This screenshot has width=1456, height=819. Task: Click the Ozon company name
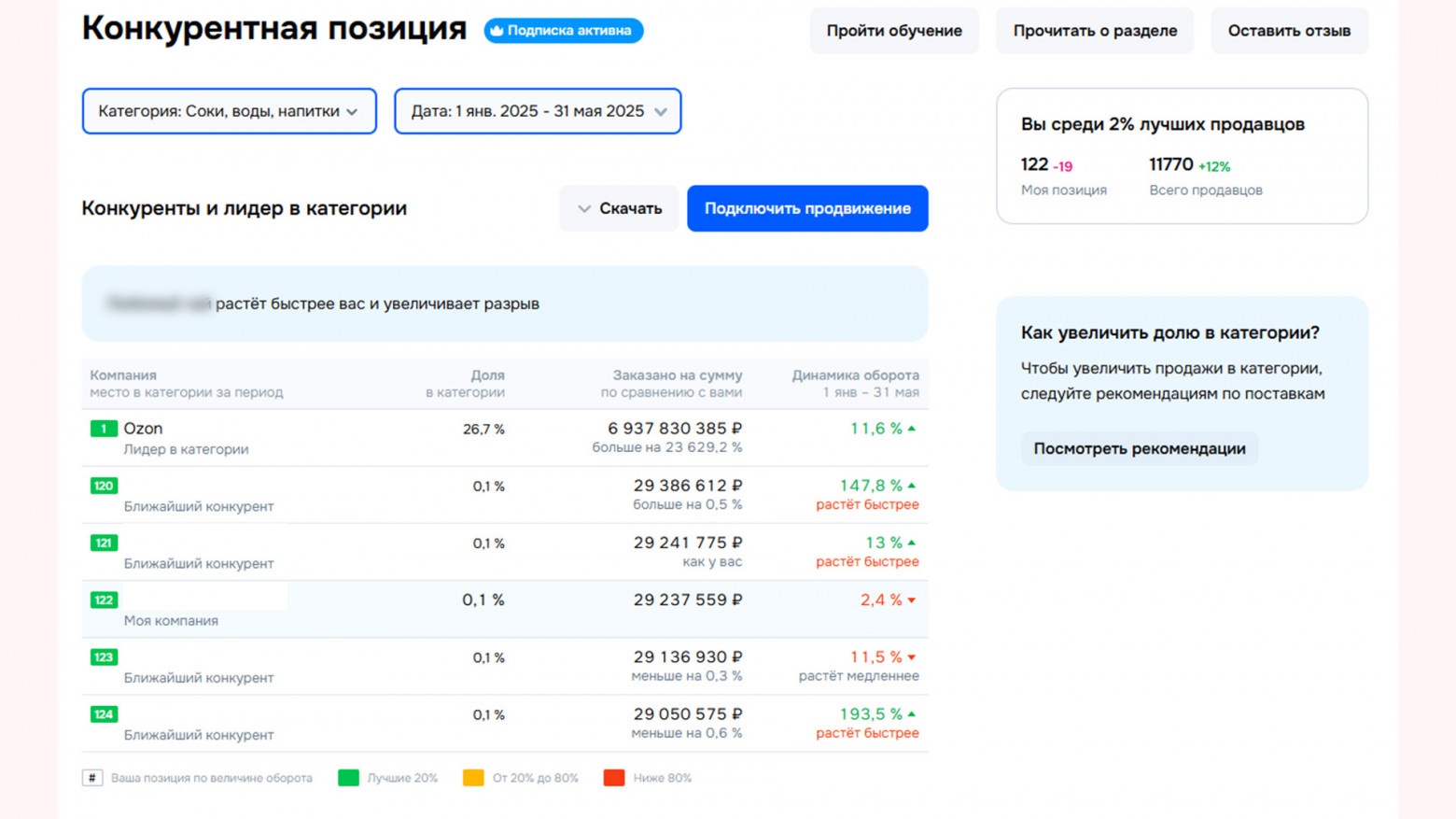[x=143, y=429]
